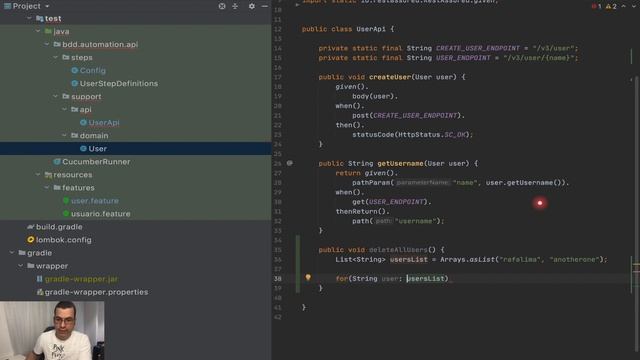The width and height of the screenshot is (640, 360).
Task: Place cursor on usersList in for loop
Action: point(426,279)
